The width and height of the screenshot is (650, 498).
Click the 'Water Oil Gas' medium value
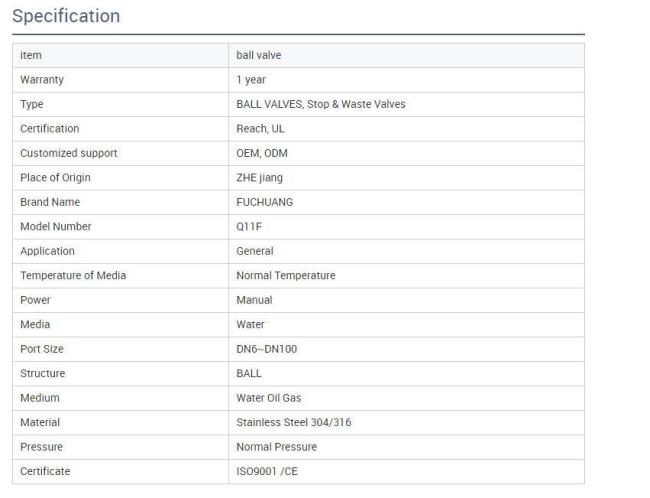tap(268, 398)
